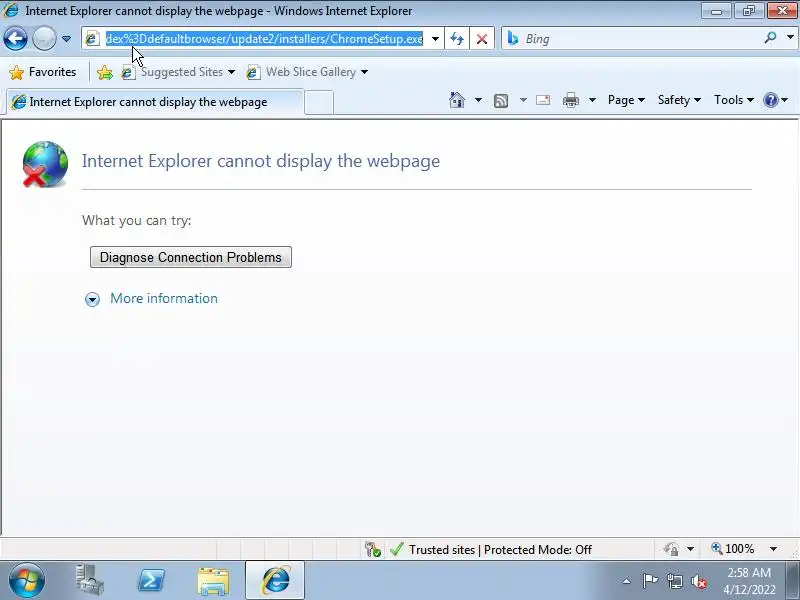Click the search magnifier icon

tap(770, 38)
